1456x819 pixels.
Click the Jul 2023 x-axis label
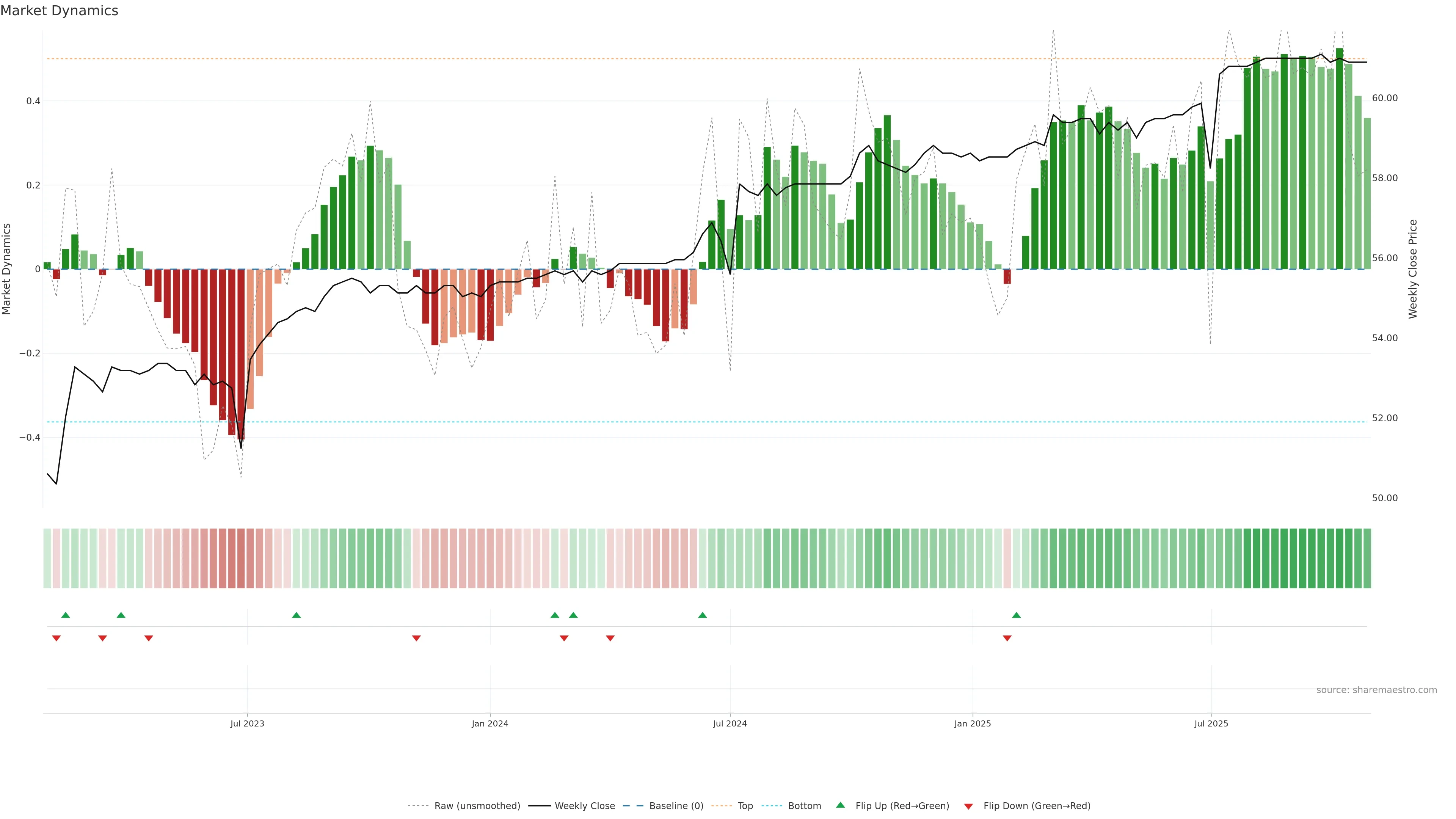(247, 723)
